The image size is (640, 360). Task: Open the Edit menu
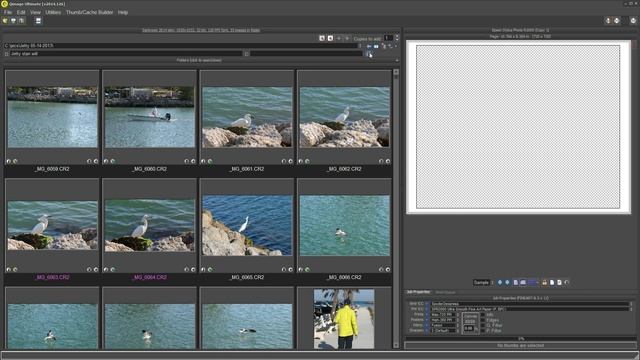21,12
